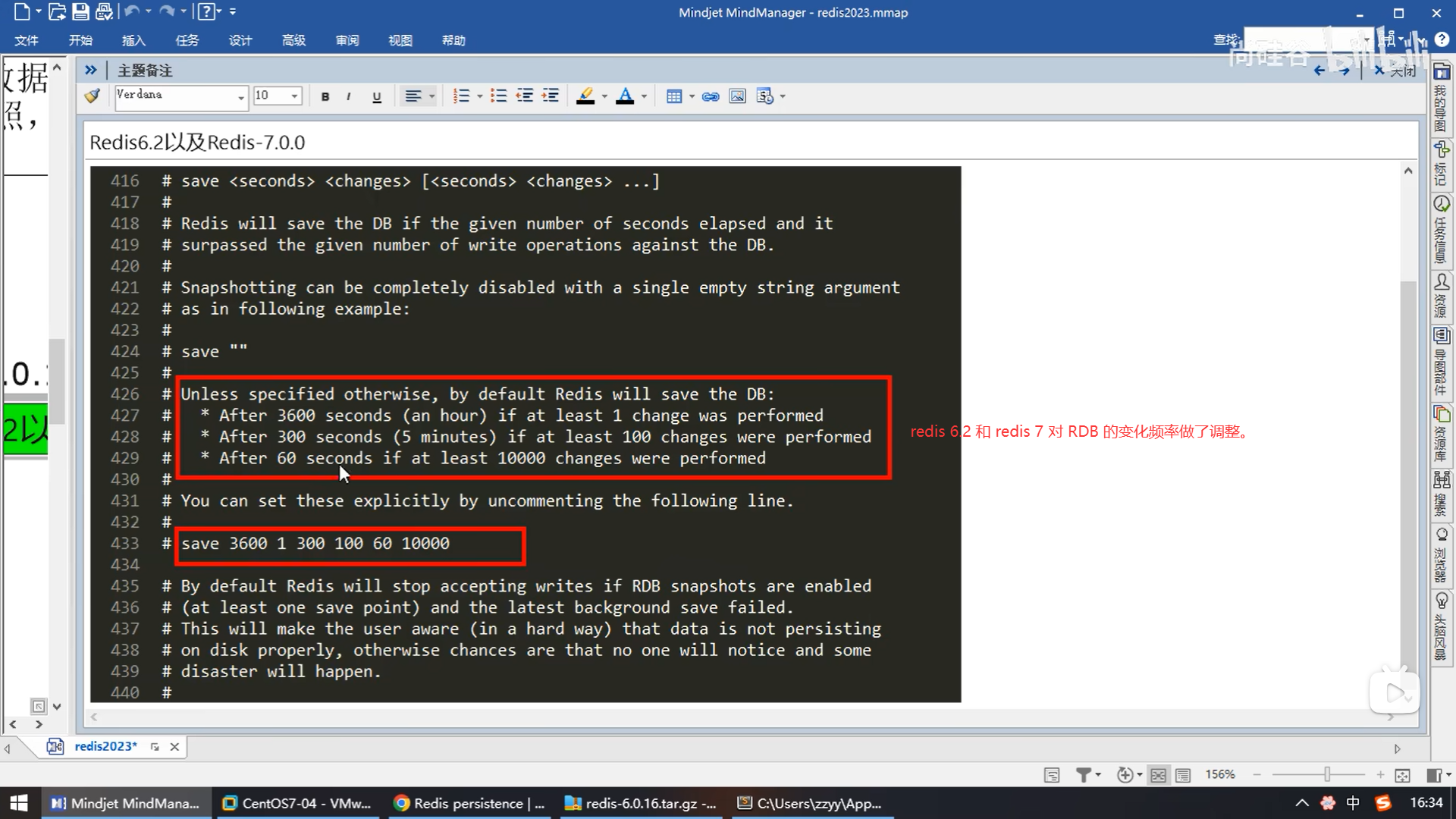Click the bulleted list icon

[498, 96]
